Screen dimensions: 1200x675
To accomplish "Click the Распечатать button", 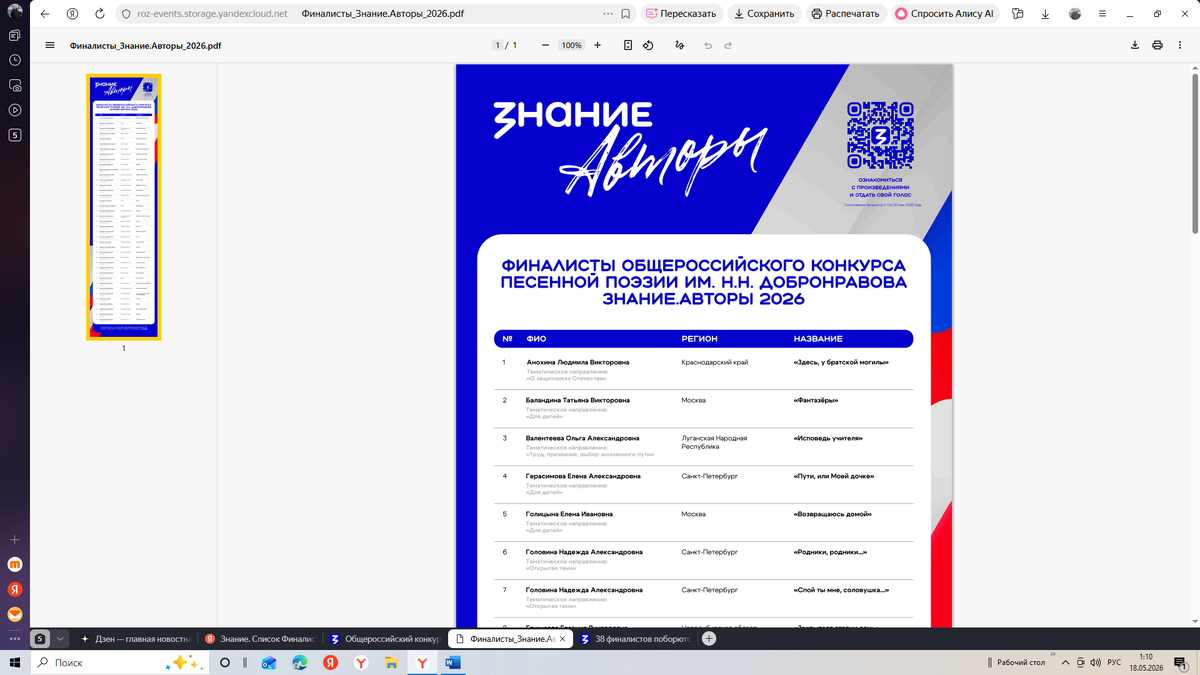I will [x=845, y=14].
